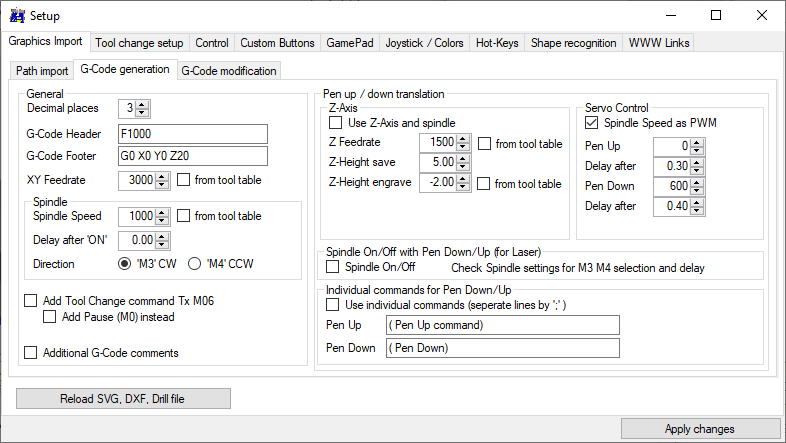Click Apply changes button

(x=699, y=429)
